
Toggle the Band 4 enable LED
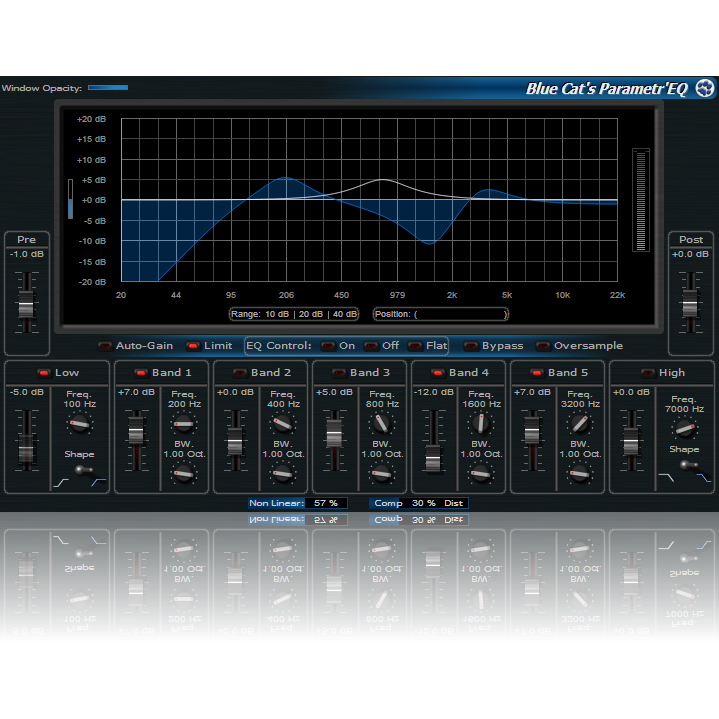click(438, 373)
